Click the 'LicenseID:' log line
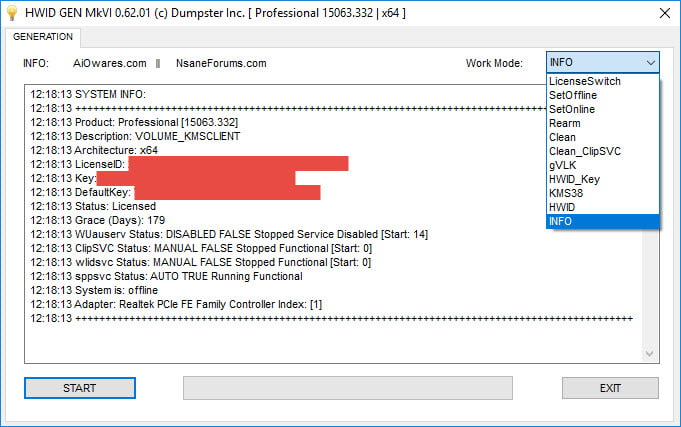 coord(78,164)
